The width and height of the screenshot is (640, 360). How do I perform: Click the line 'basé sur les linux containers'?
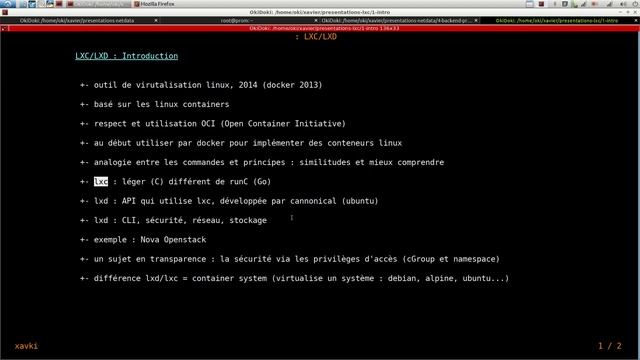pyautogui.click(x=161, y=104)
